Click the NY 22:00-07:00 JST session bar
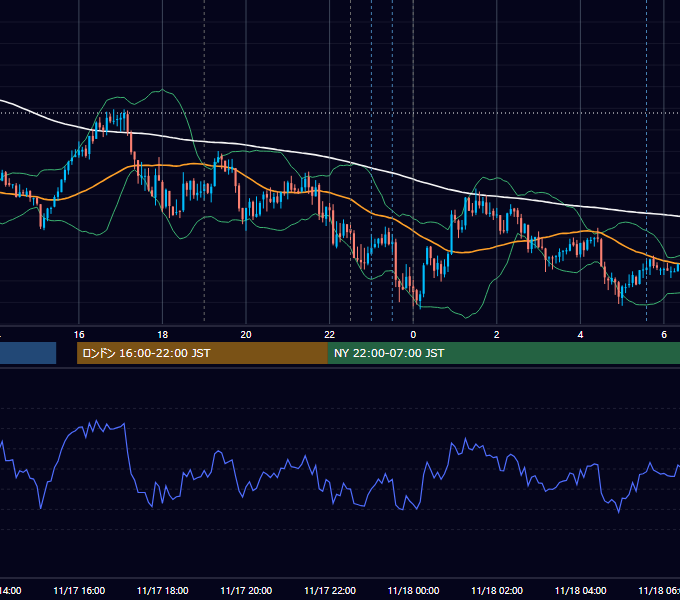Screen dimensions: 680x600 point(503,353)
